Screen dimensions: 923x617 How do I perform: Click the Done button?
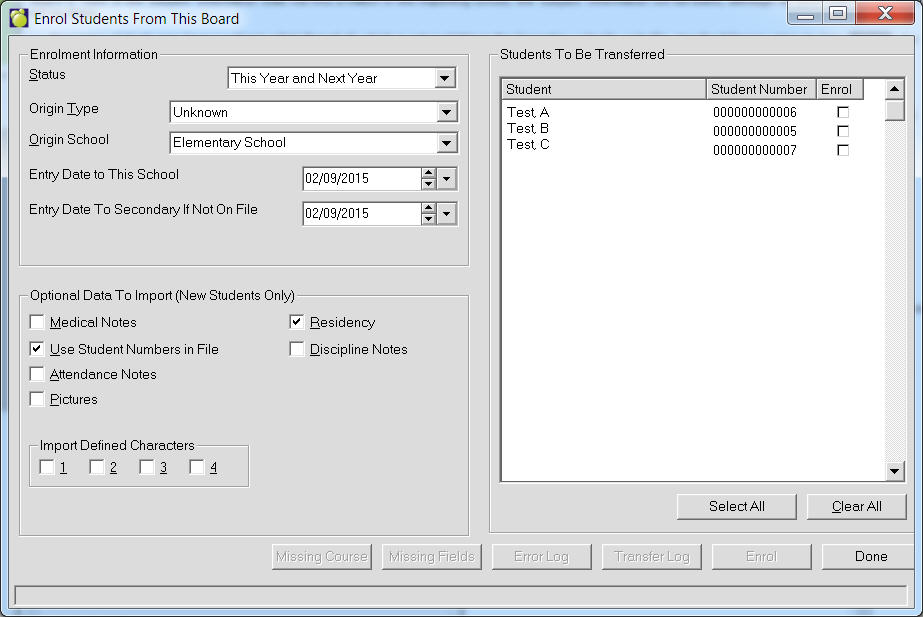click(870, 557)
